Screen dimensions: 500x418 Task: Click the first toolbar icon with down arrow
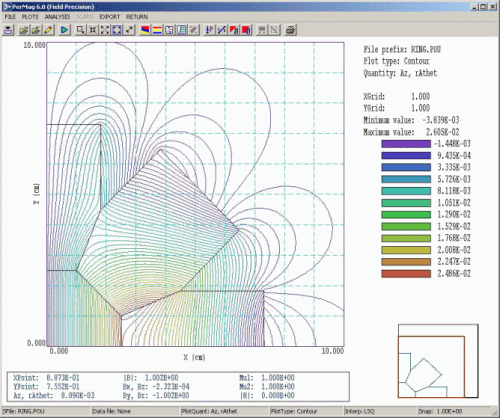point(8,30)
